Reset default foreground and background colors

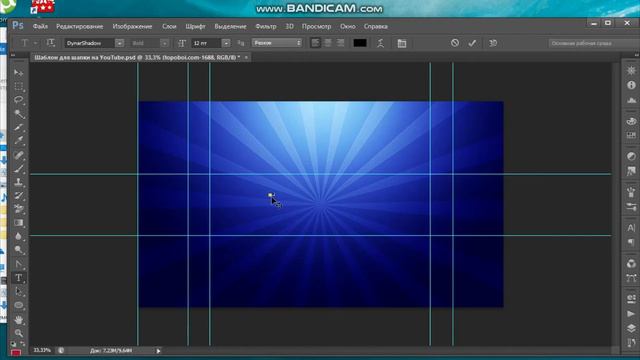pos(13,344)
